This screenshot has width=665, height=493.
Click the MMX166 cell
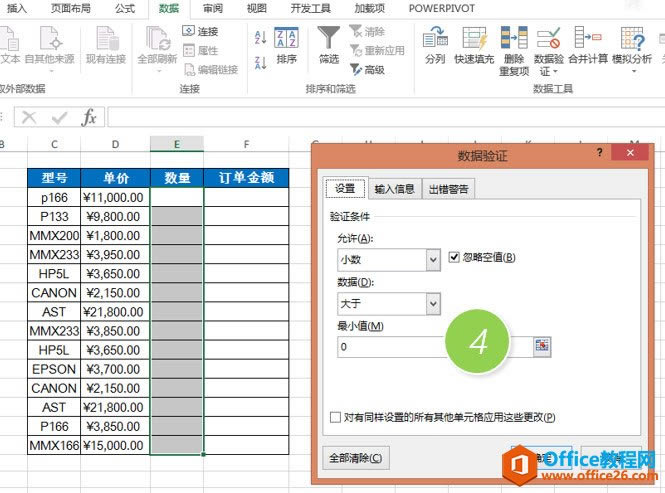coord(54,445)
